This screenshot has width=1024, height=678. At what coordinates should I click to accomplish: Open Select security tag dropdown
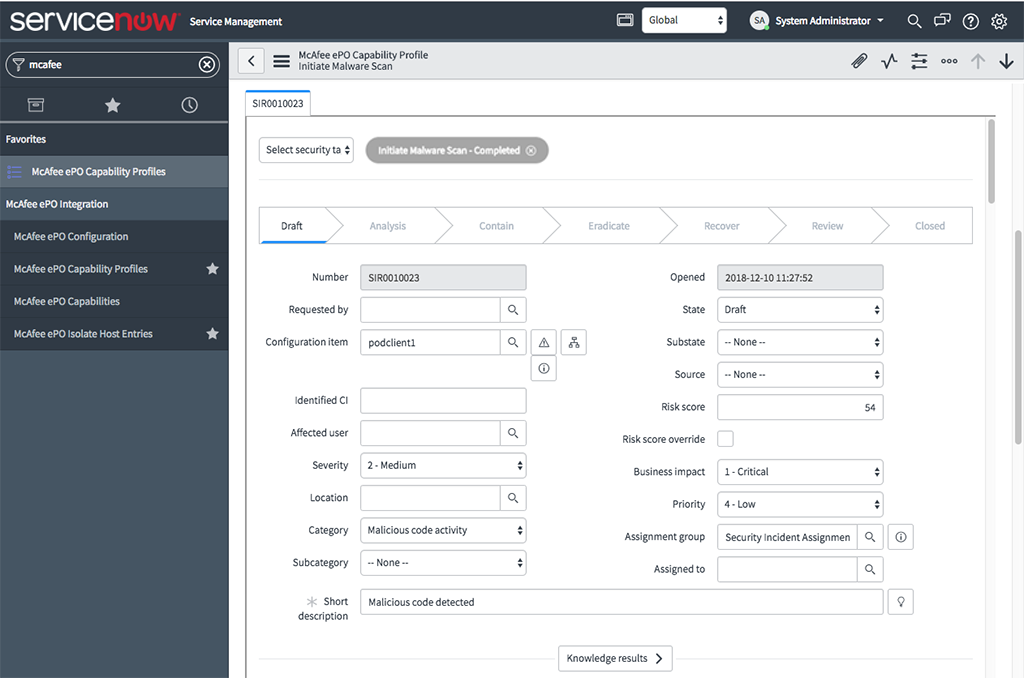[306, 150]
